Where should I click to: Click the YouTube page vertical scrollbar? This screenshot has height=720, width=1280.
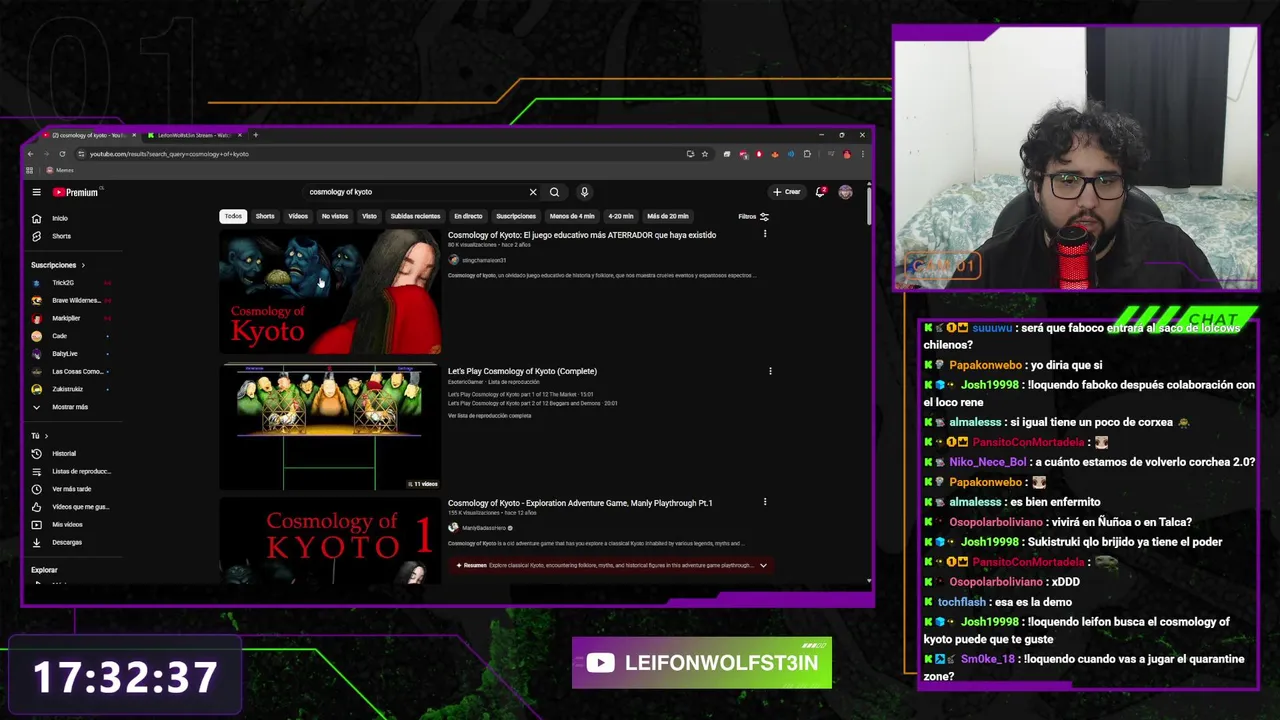[x=869, y=205]
